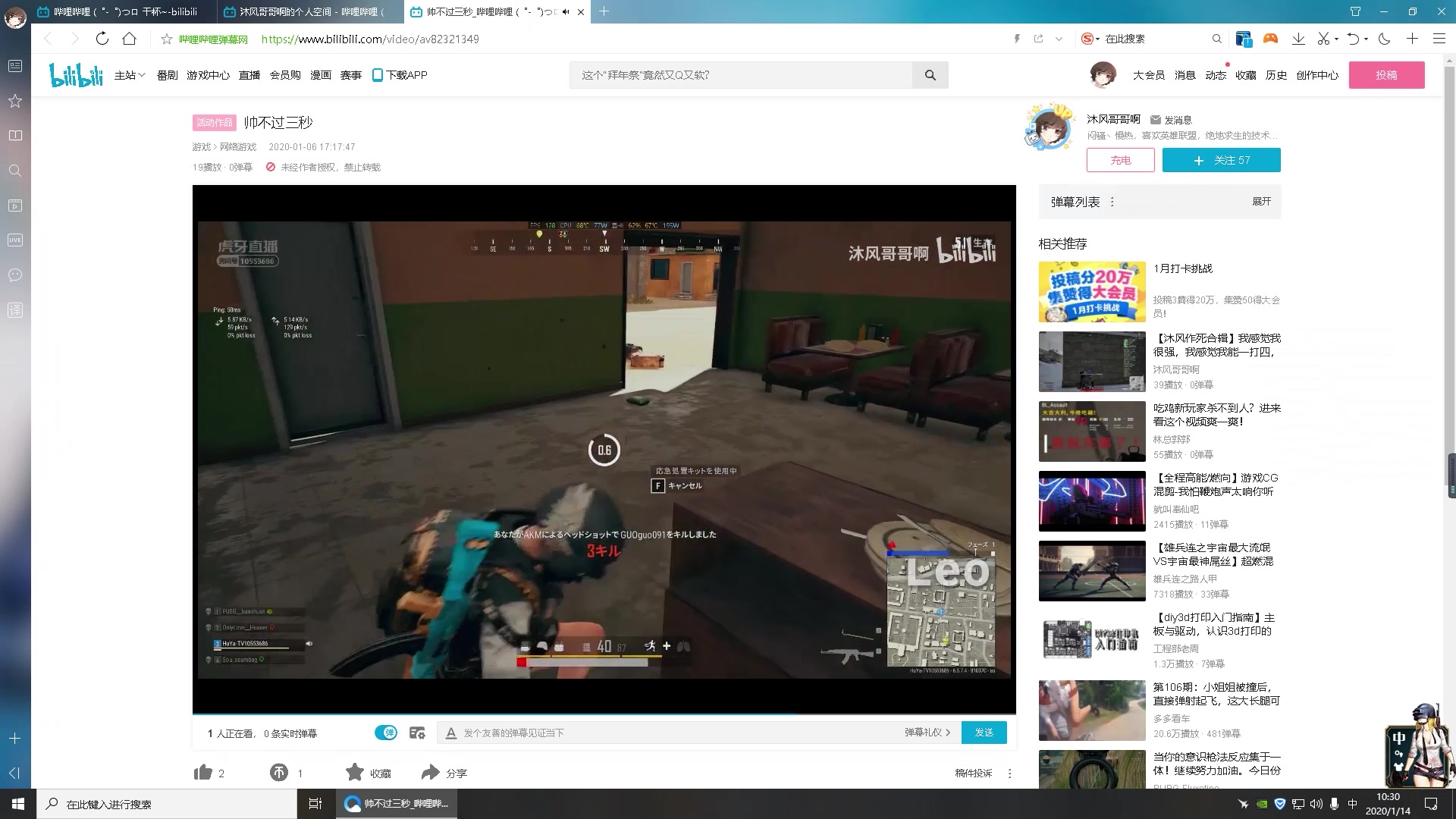1456x819 pixels.
Task: Open the 直播 nav menu item
Action: [x=249, y=75]
